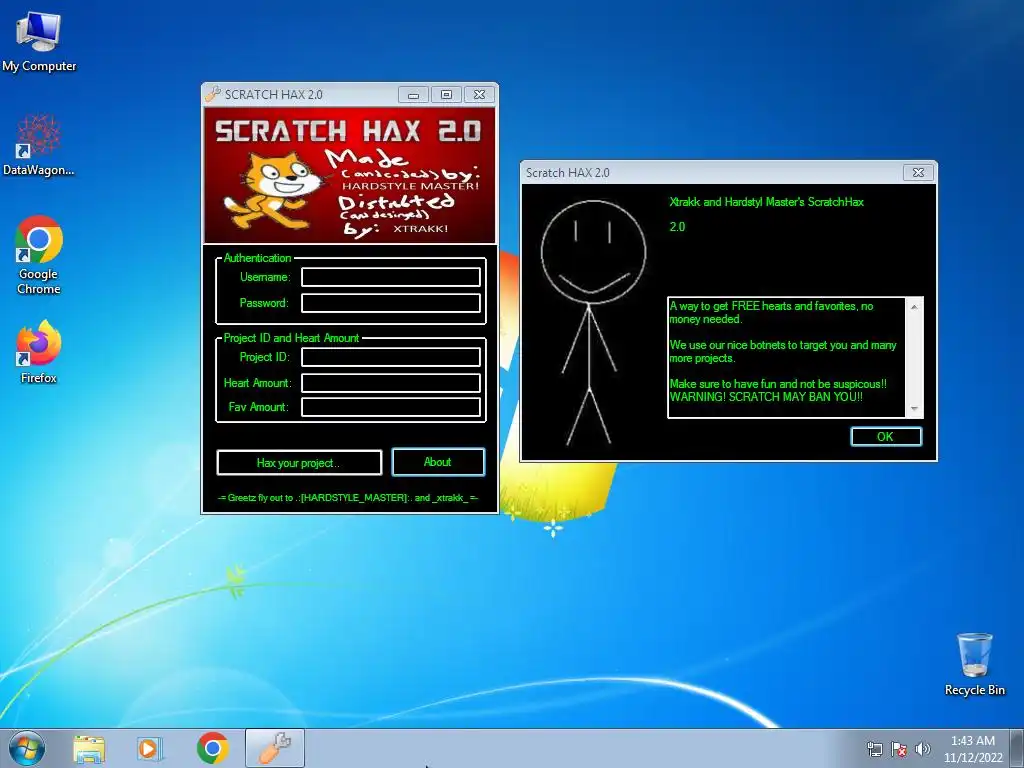Click the Greetz fly out footer text
This screenshot has height=768, width=1024.
348,498
